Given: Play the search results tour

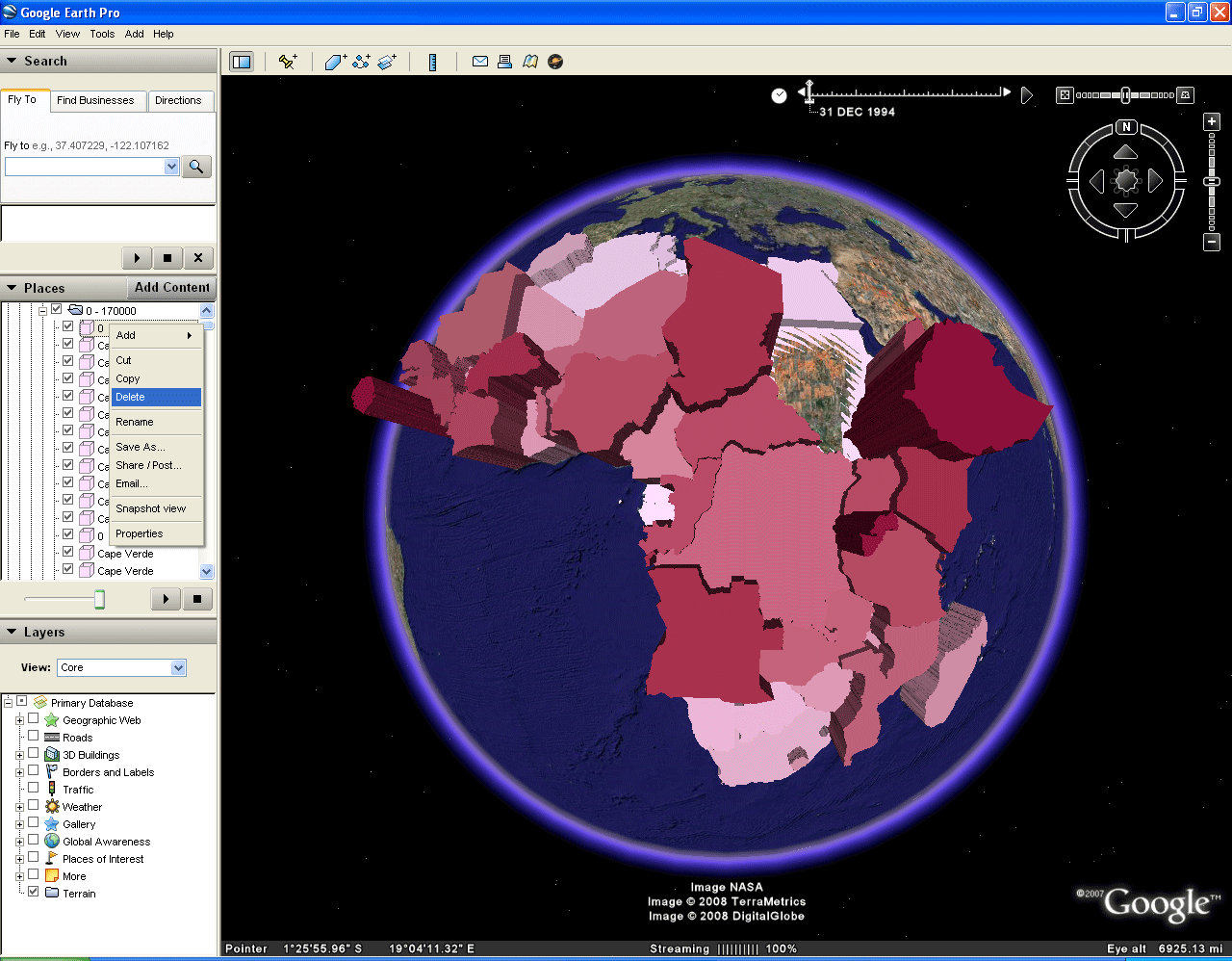Looking at the screenshot, I should 137,258.
